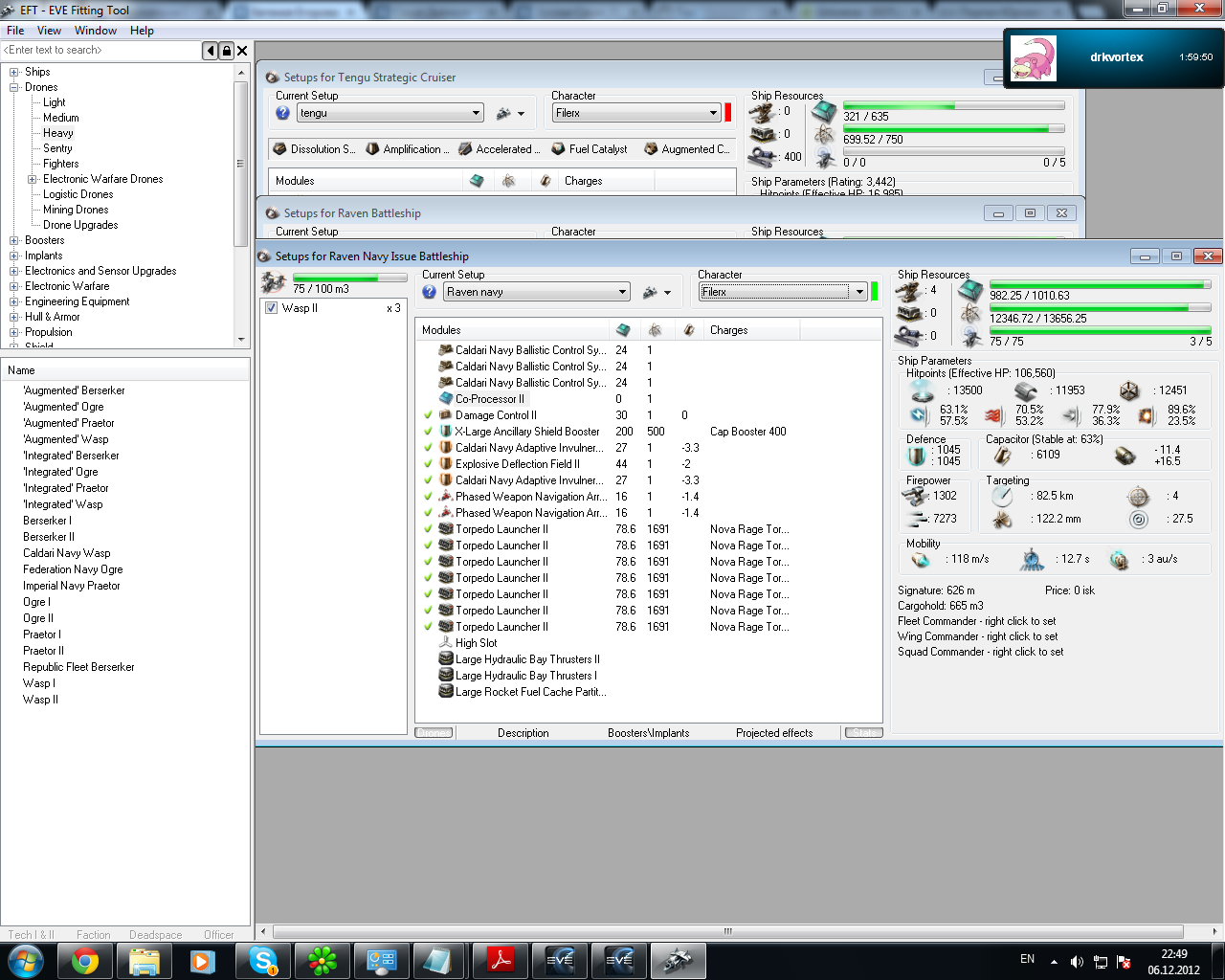Click the Large Rocket Fuel Cache Partition rig icon

445,692
